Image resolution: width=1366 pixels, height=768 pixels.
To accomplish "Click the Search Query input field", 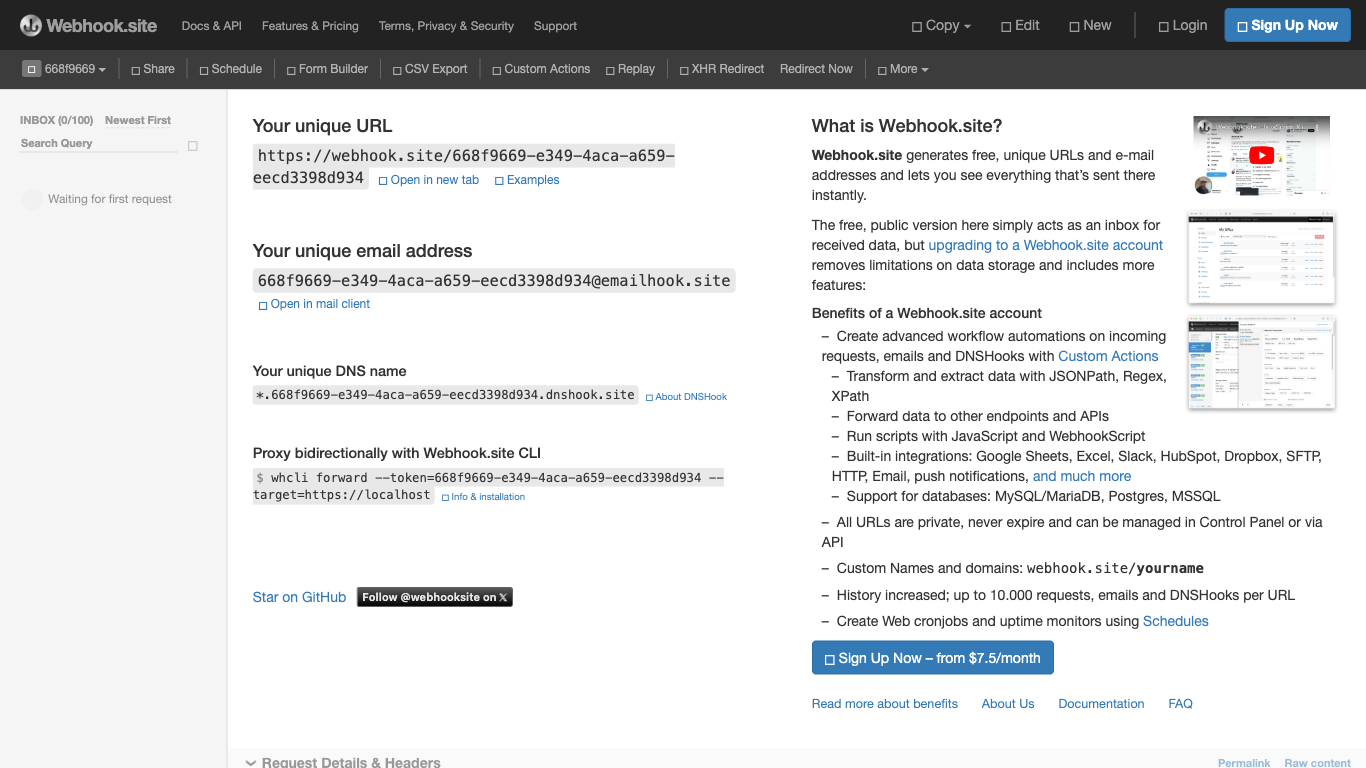I will pos(99,144).
